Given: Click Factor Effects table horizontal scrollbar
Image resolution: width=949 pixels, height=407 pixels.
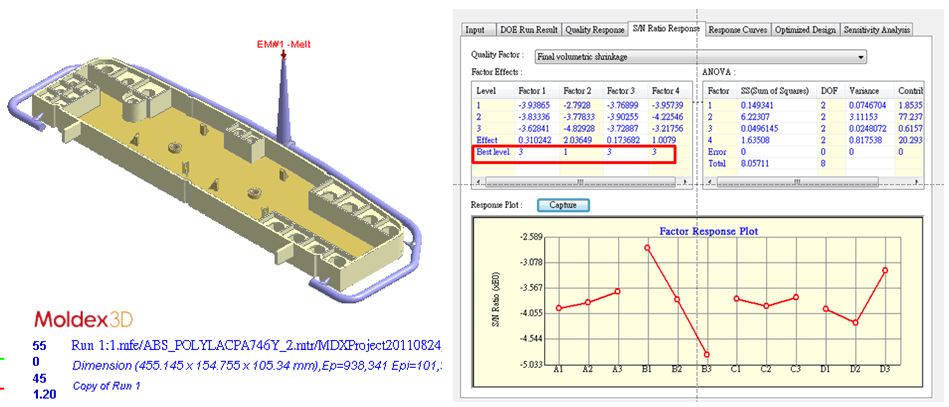Looking at the screenshot, I should pos(581,182).
